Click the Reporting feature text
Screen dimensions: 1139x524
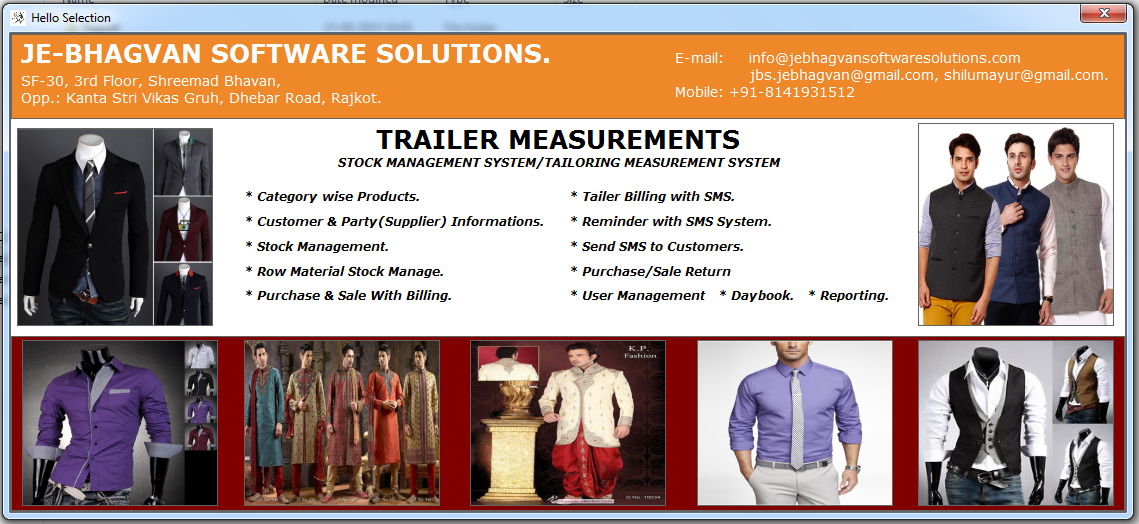(x=848, y=296)
